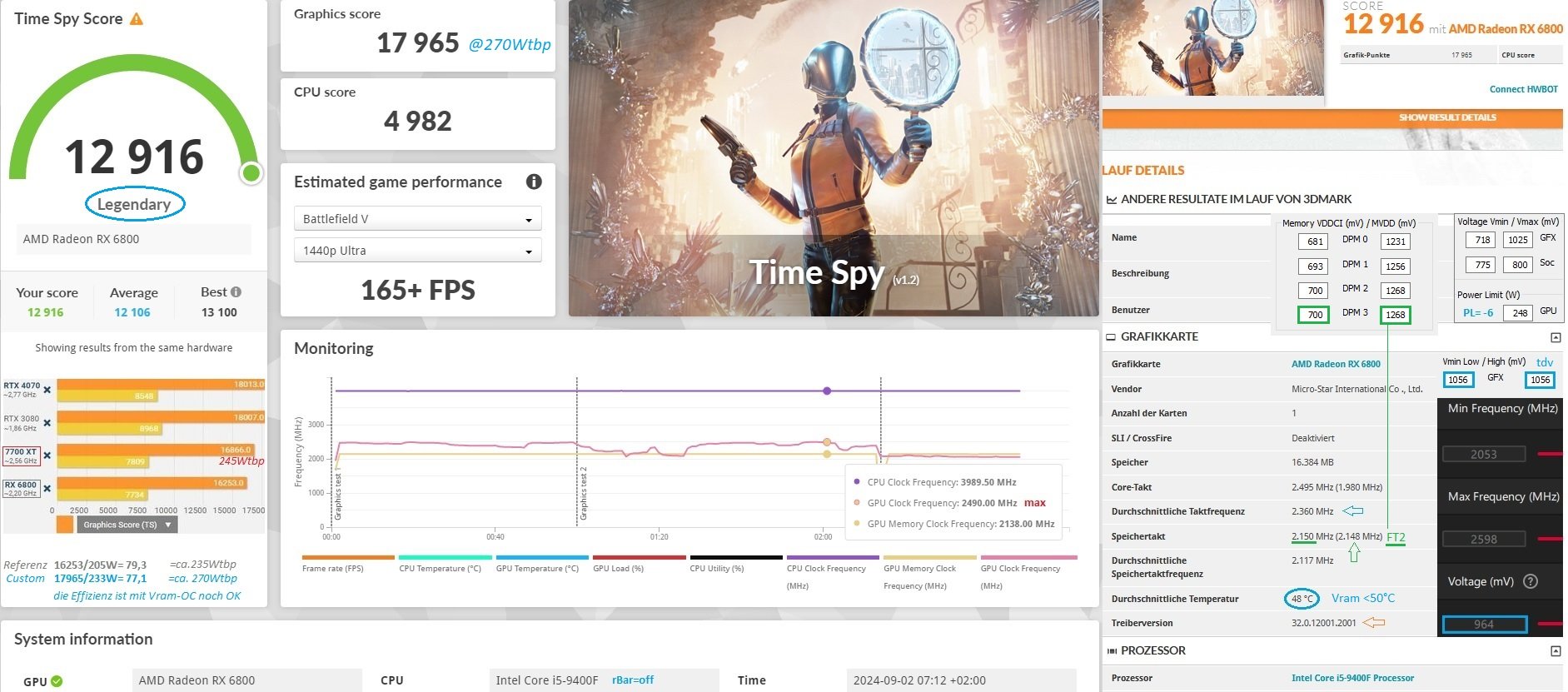Image resolution: width=1568 pixels, height=692 pixels.
Task: Click the Your score value 12 916
Action: tap(45, 312)
